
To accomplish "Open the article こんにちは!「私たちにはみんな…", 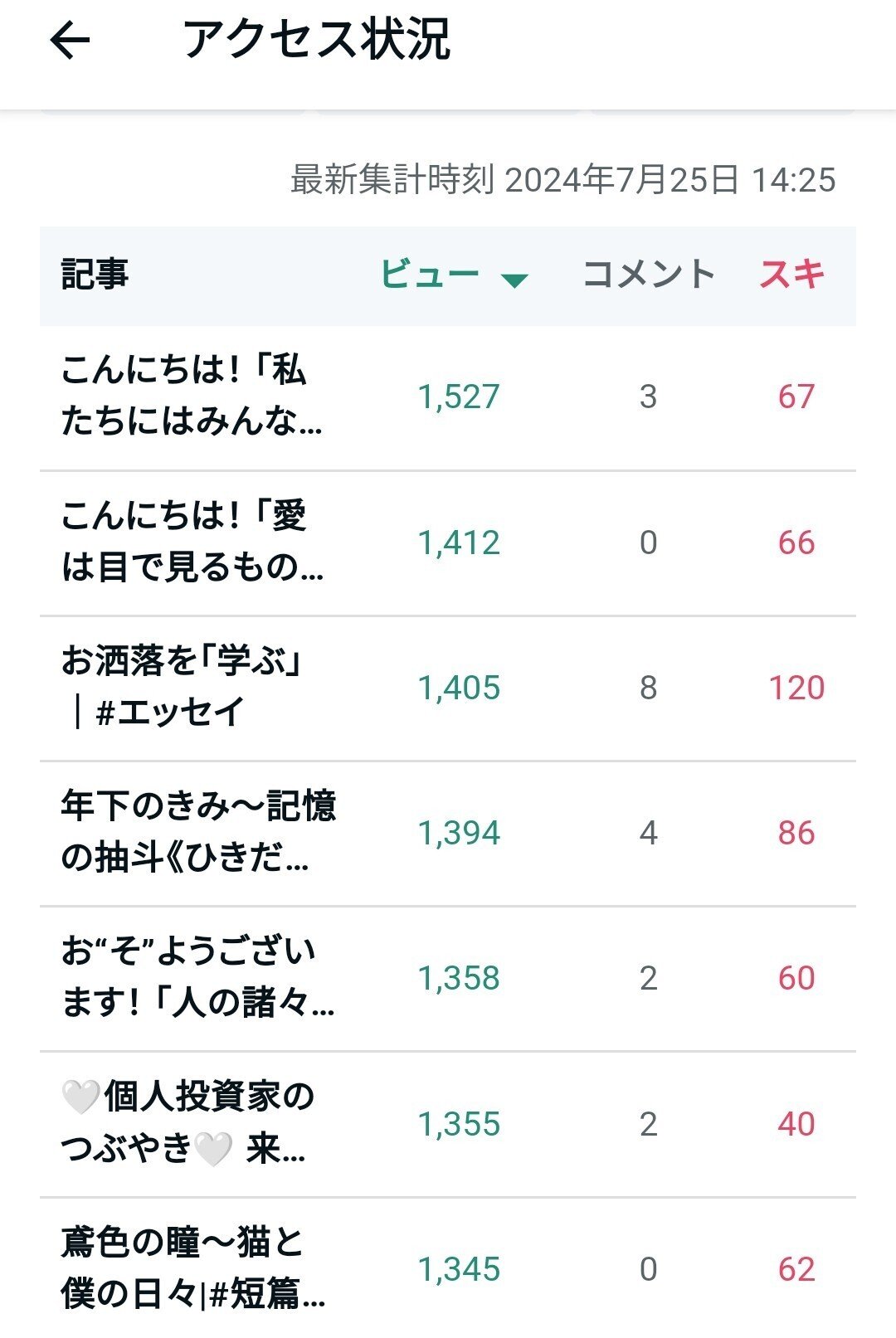I will [191, 397].
